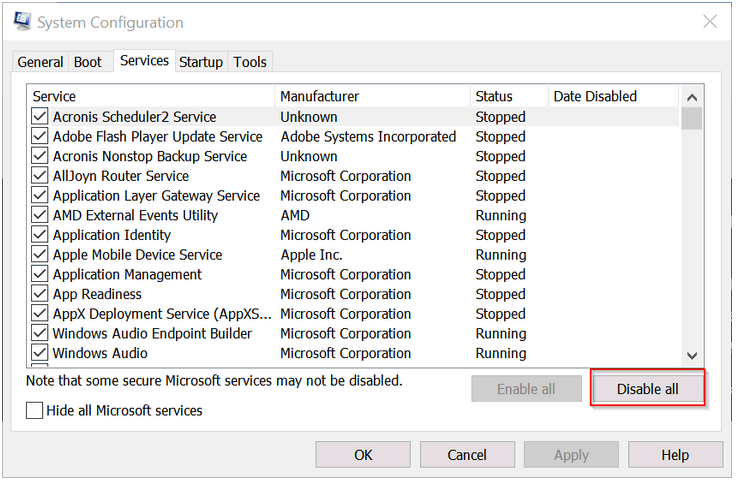Sort by the Service column header
This screenshot has width=736, height=481.
click(x=151, y=96)
